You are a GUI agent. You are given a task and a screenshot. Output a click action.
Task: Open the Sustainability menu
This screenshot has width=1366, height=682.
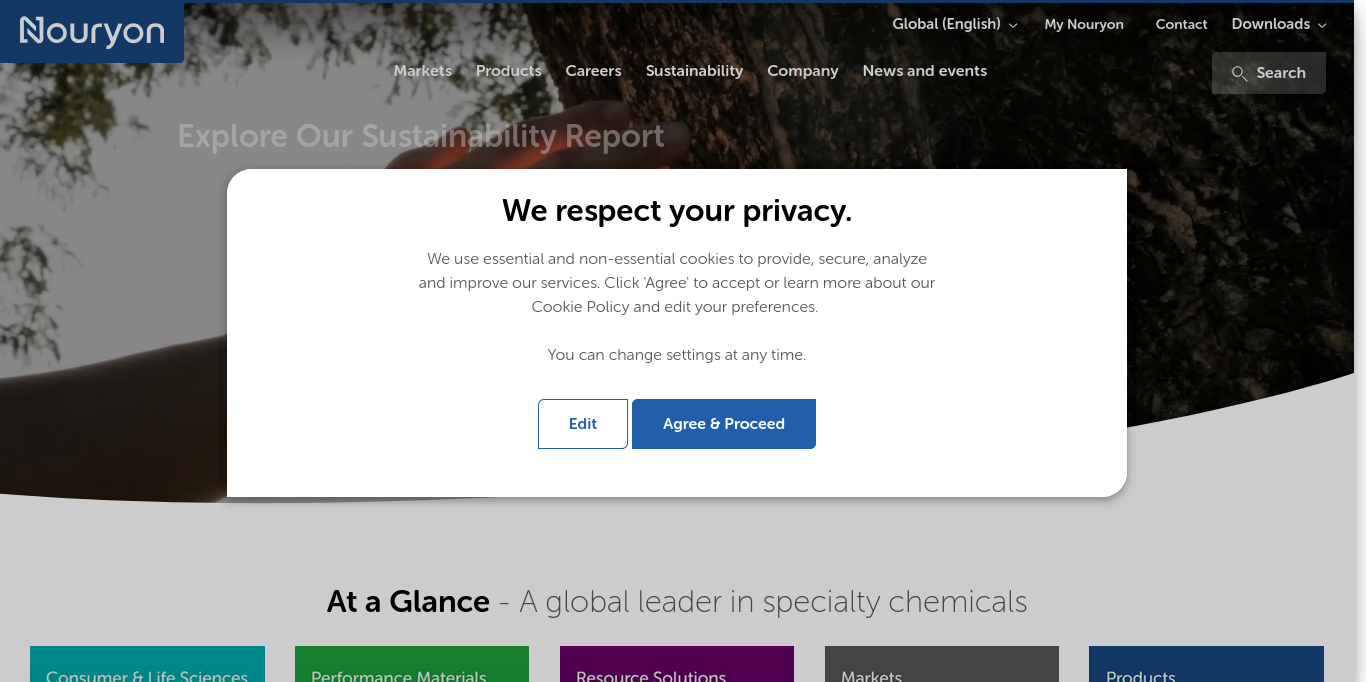tap(694, 71)
